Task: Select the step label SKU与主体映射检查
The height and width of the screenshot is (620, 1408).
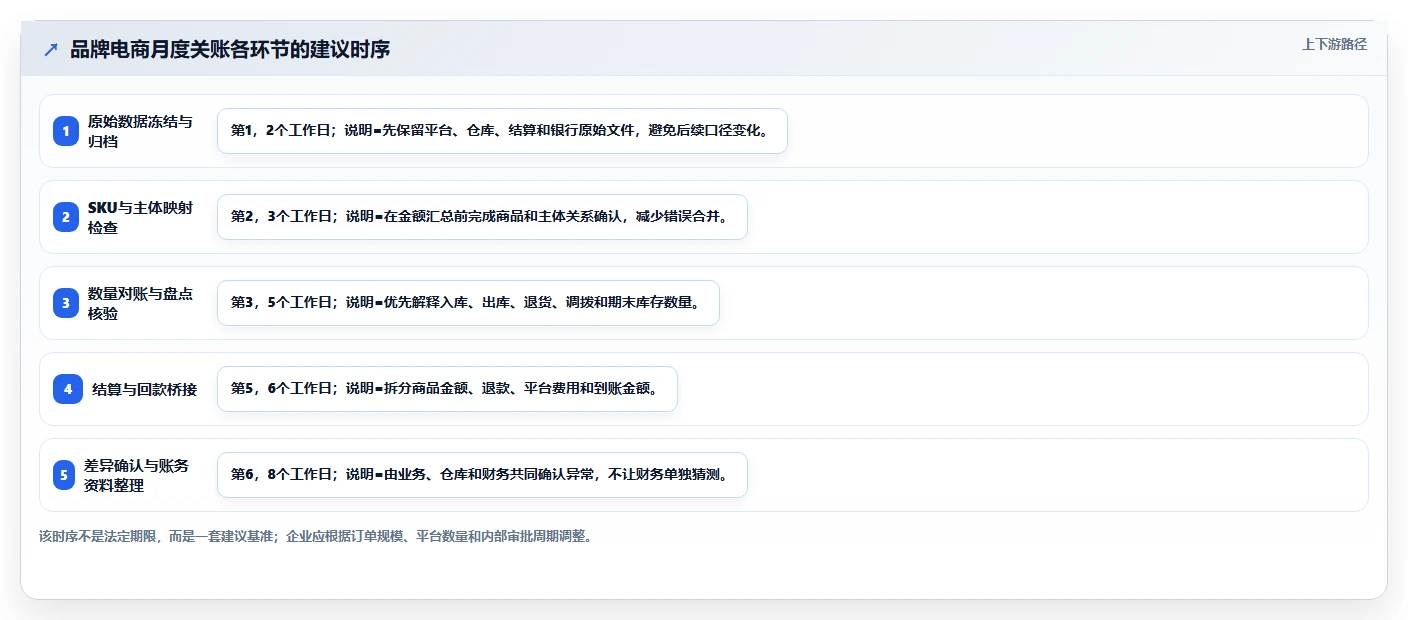Action: click(x=140, y=217)
